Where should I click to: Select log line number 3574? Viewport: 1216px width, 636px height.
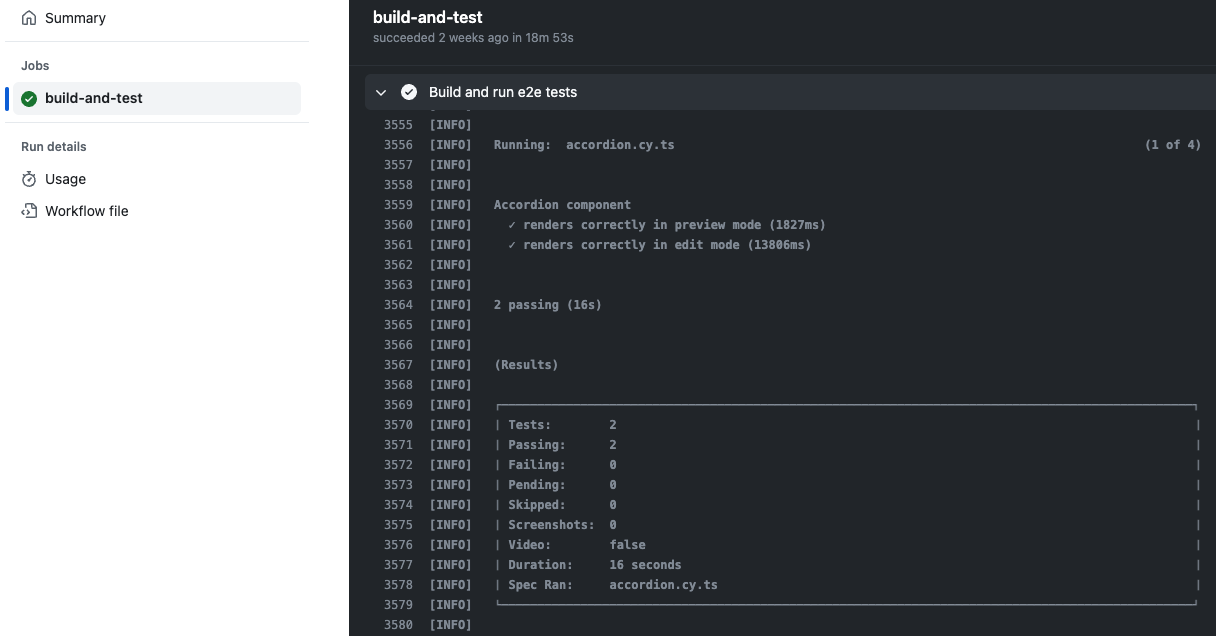click(x=398, y=505)
